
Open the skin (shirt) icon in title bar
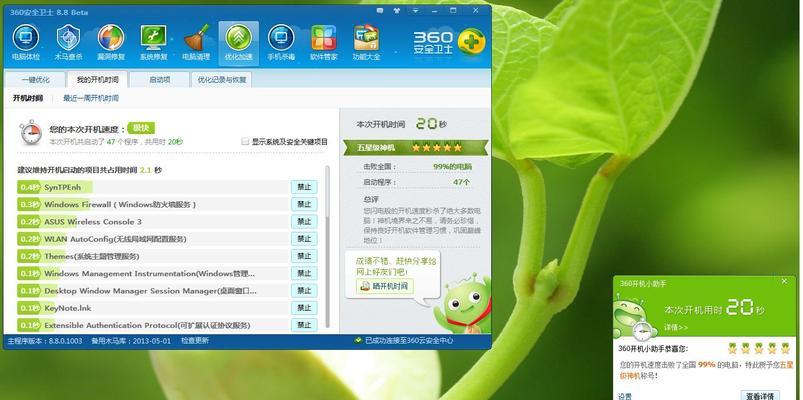[397, 10]
